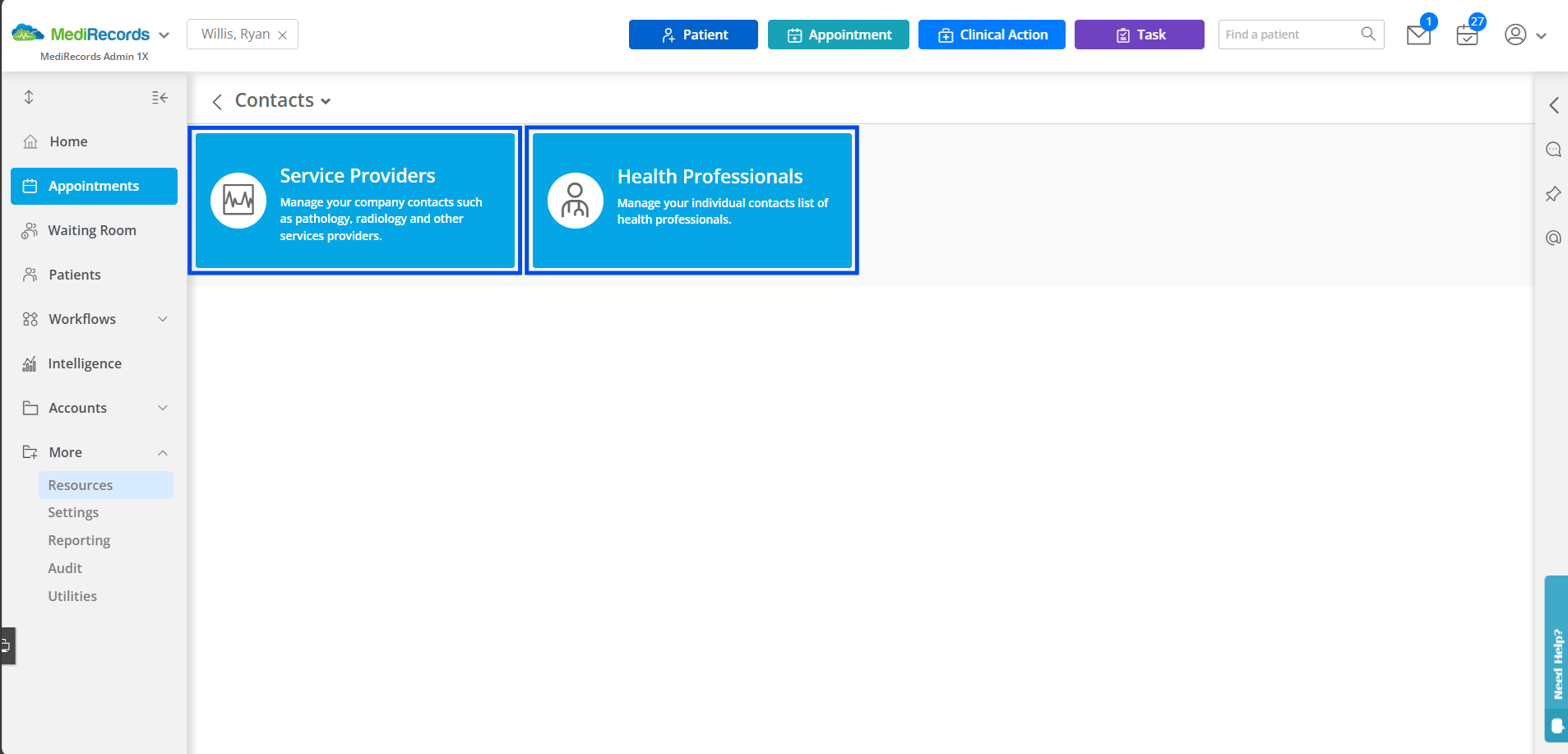The image size is (1568, 754).
Task: Open the Health Professionals card
Action: pyautogui.click(x=692, y=200)
